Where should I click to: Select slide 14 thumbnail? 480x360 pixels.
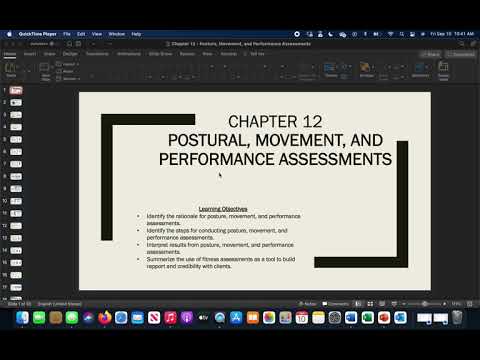(16, 250)
